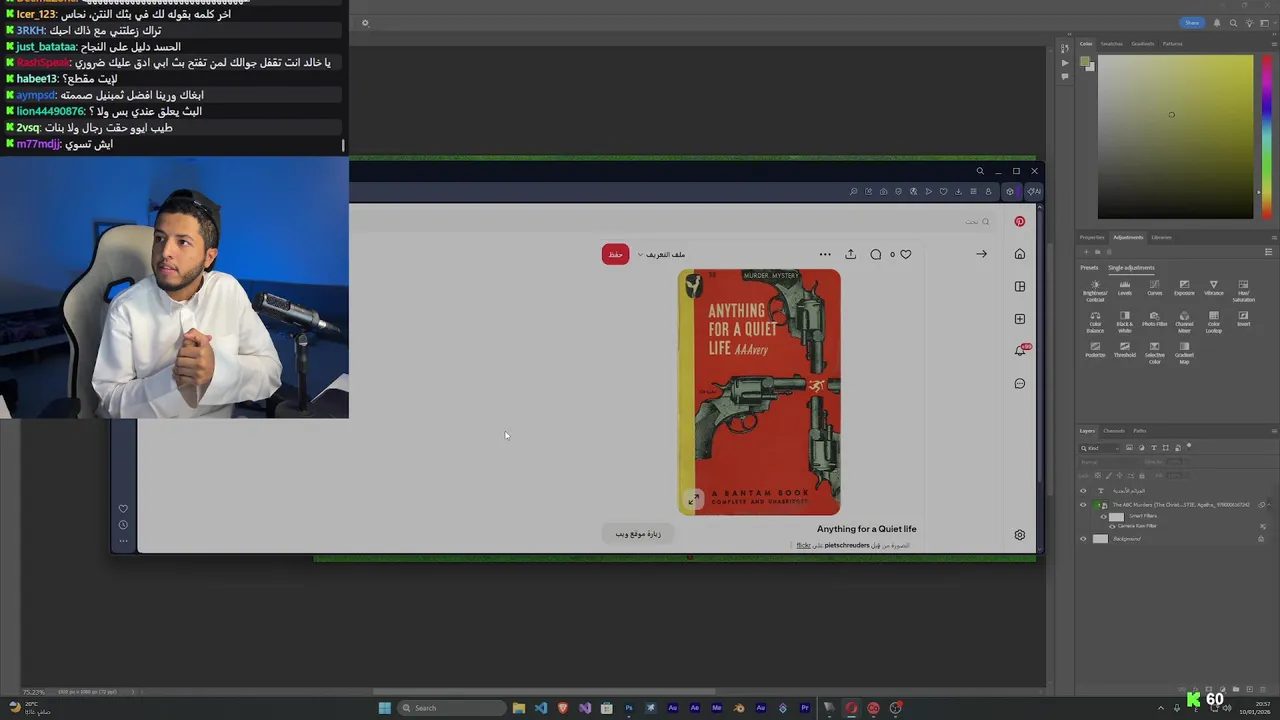Image resolution: width=1280 pixels, height=720 pixels.
Task: Expand the pin image with the corner arrow icon
Action: pyautogui.click(x=693, y=499)
